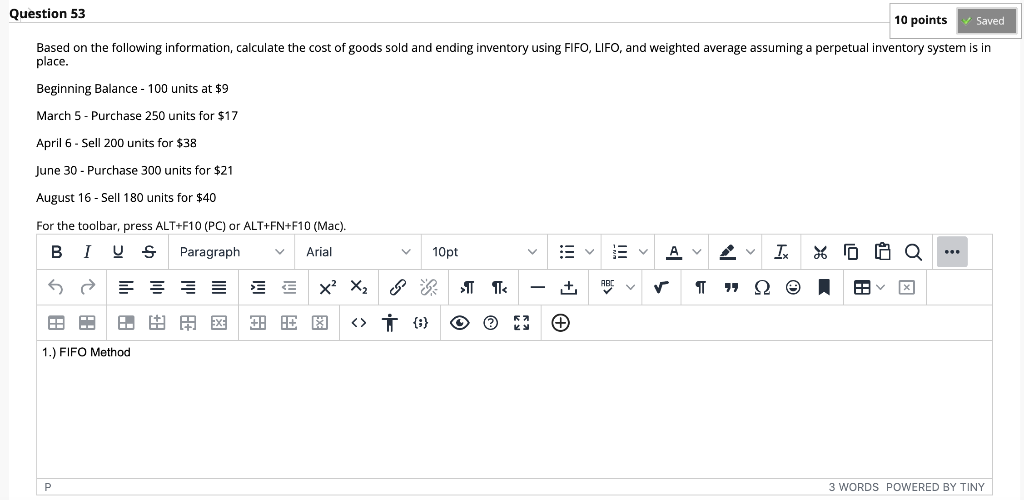Apply the highlight background color
This screenshot has width=1024, height=500.
[728, 252]
